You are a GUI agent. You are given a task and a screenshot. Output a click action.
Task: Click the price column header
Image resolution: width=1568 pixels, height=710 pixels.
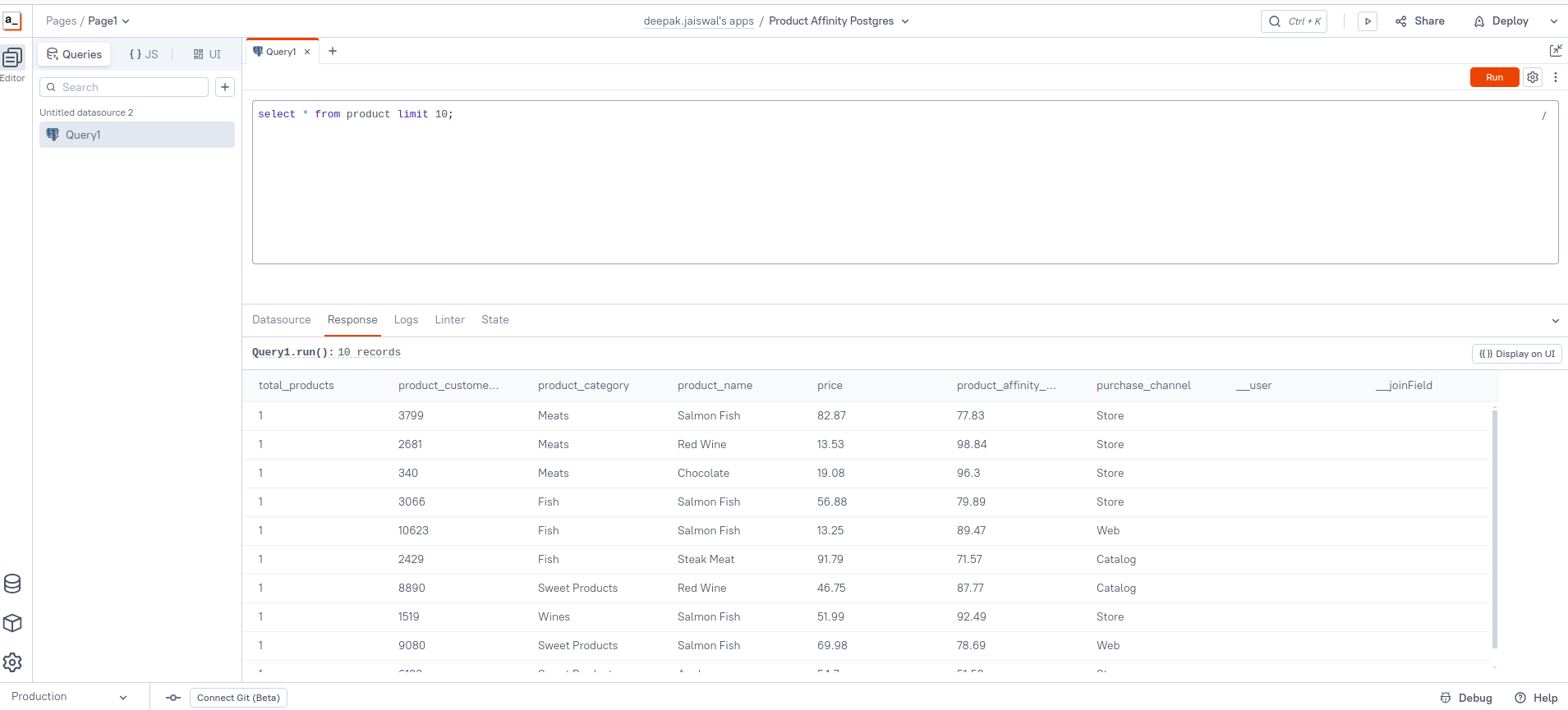[x=830, y=386]
